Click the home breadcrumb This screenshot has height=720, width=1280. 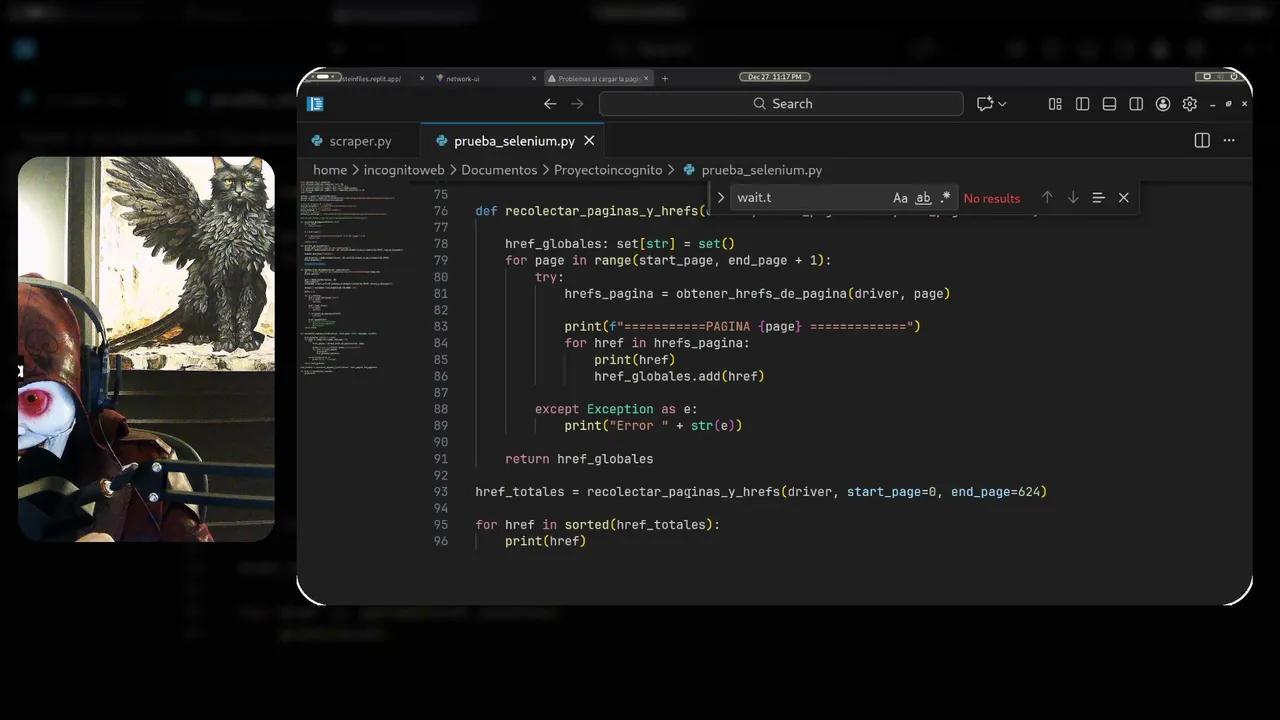[x=330, y=170]
